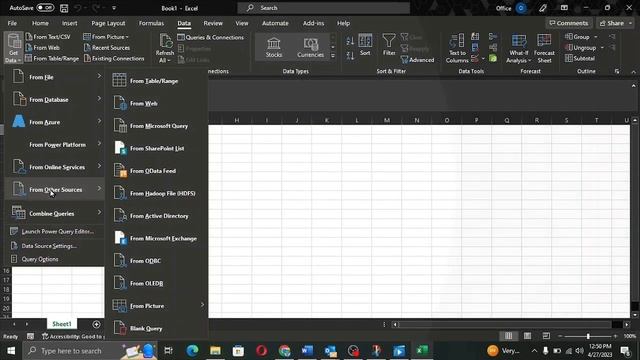This screenshot has width=640, height=360.
Task: Switch to the Home tab
Action: tap(40, 23)
